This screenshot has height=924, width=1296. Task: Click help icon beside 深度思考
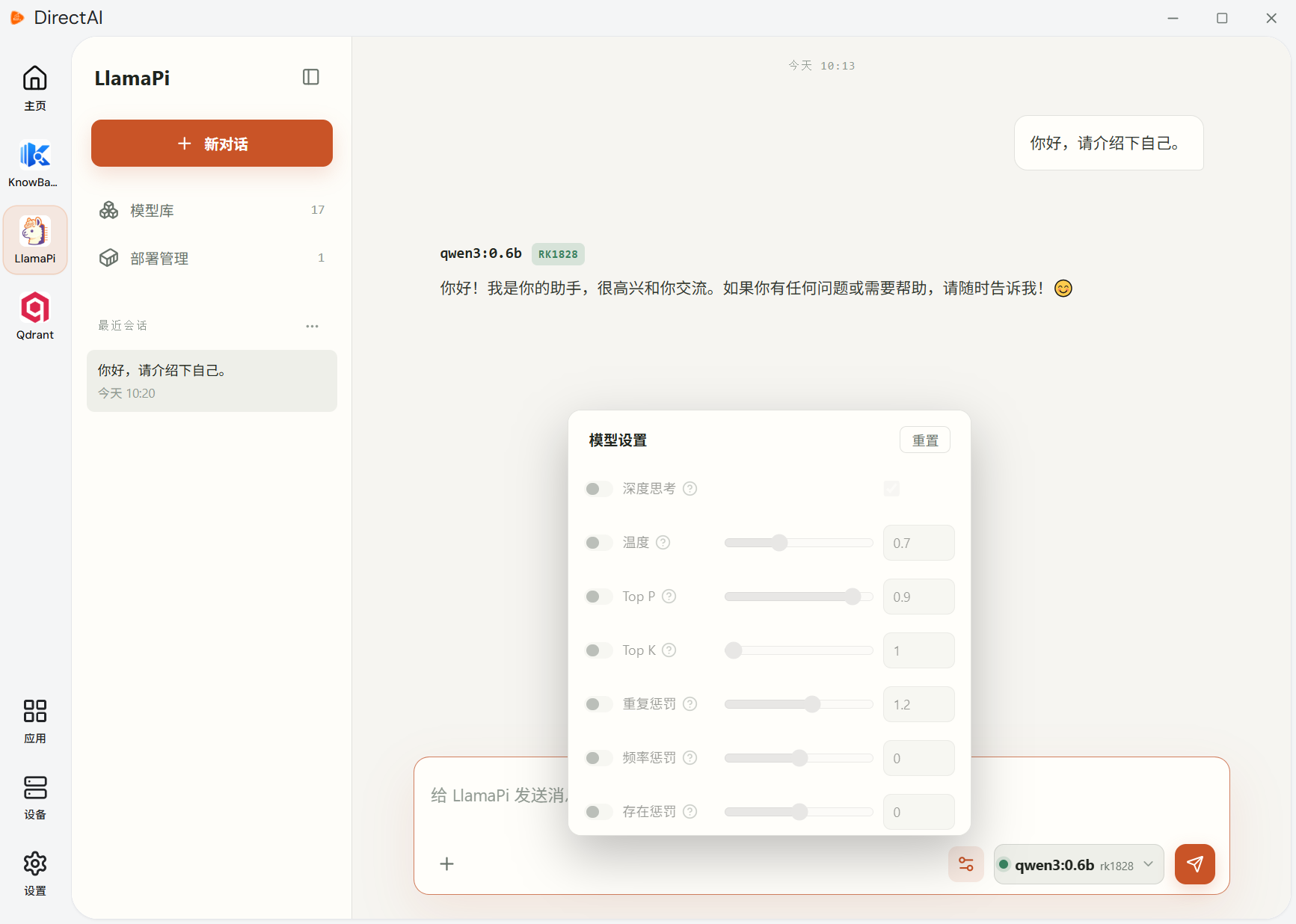click(690, 489)
